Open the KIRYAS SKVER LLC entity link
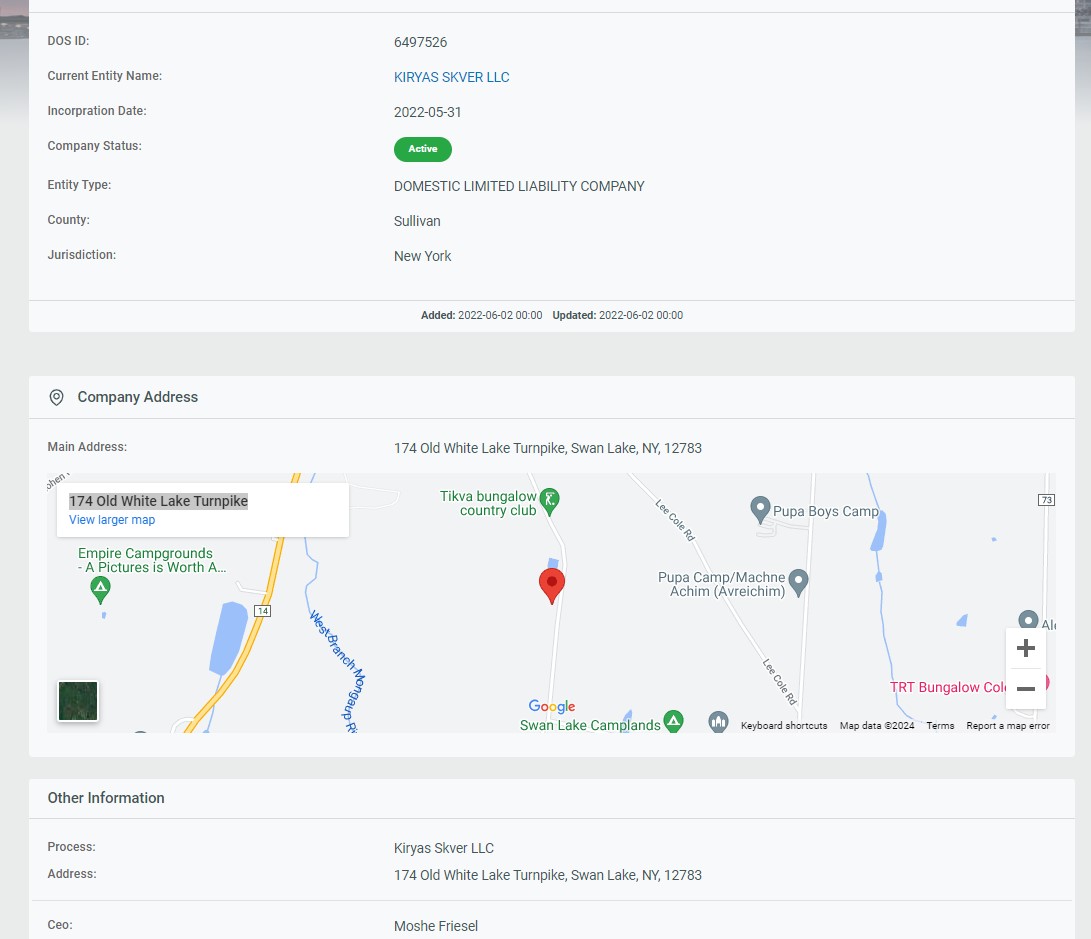The image size is (1091, 939). pos(451,77)
